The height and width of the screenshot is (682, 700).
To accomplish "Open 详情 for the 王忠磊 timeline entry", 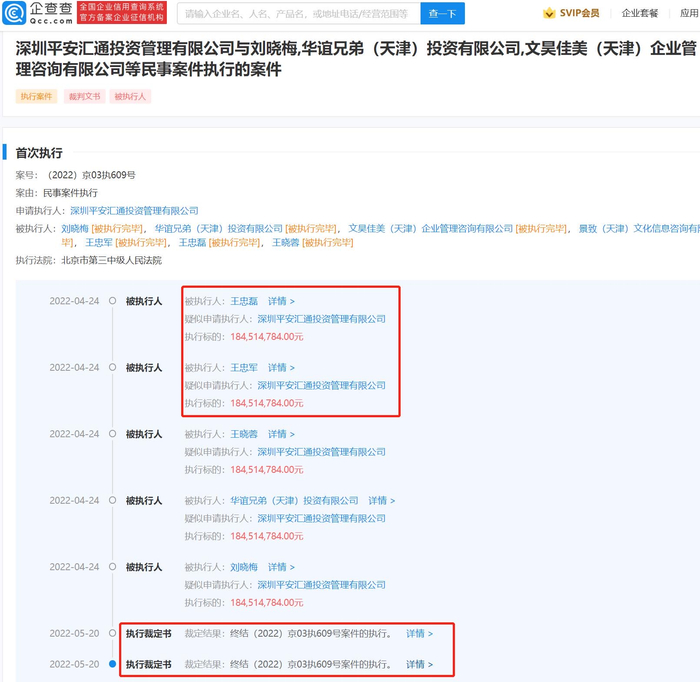I will point(281,301).
